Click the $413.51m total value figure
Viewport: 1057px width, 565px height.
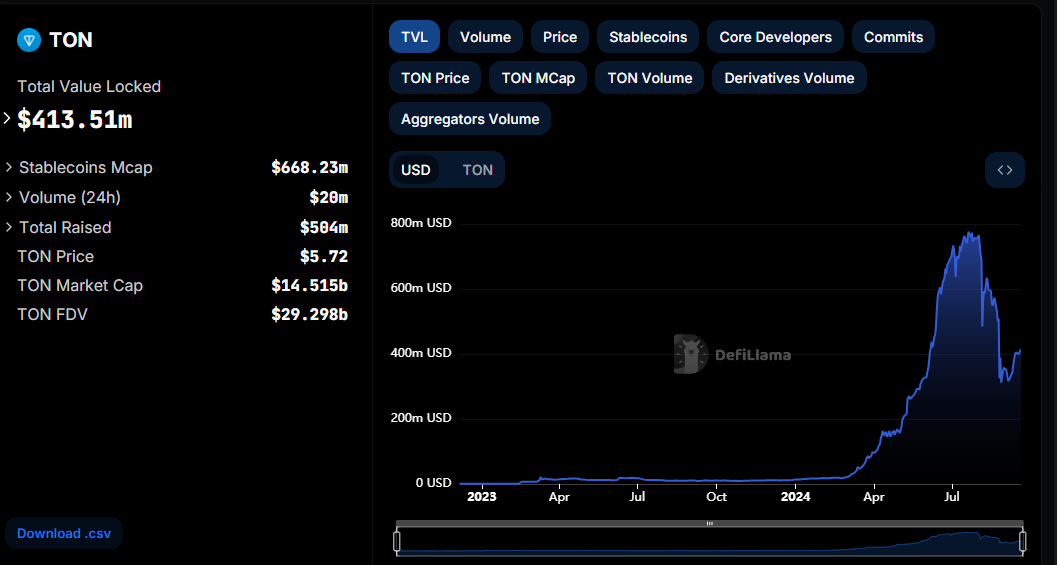75,119
